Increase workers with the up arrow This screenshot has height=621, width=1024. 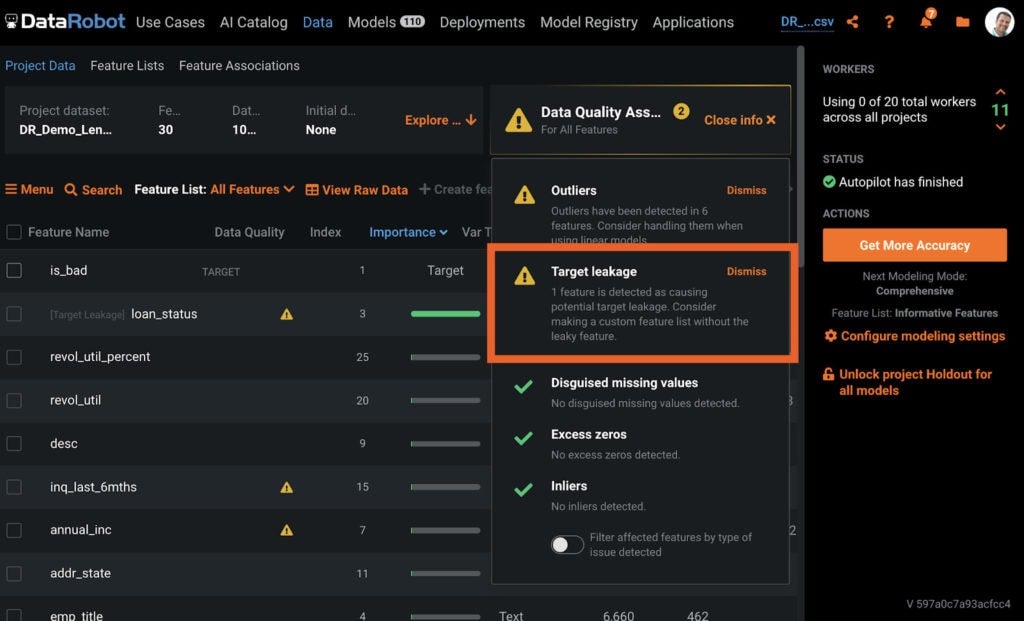click(x=1000, y=92)
